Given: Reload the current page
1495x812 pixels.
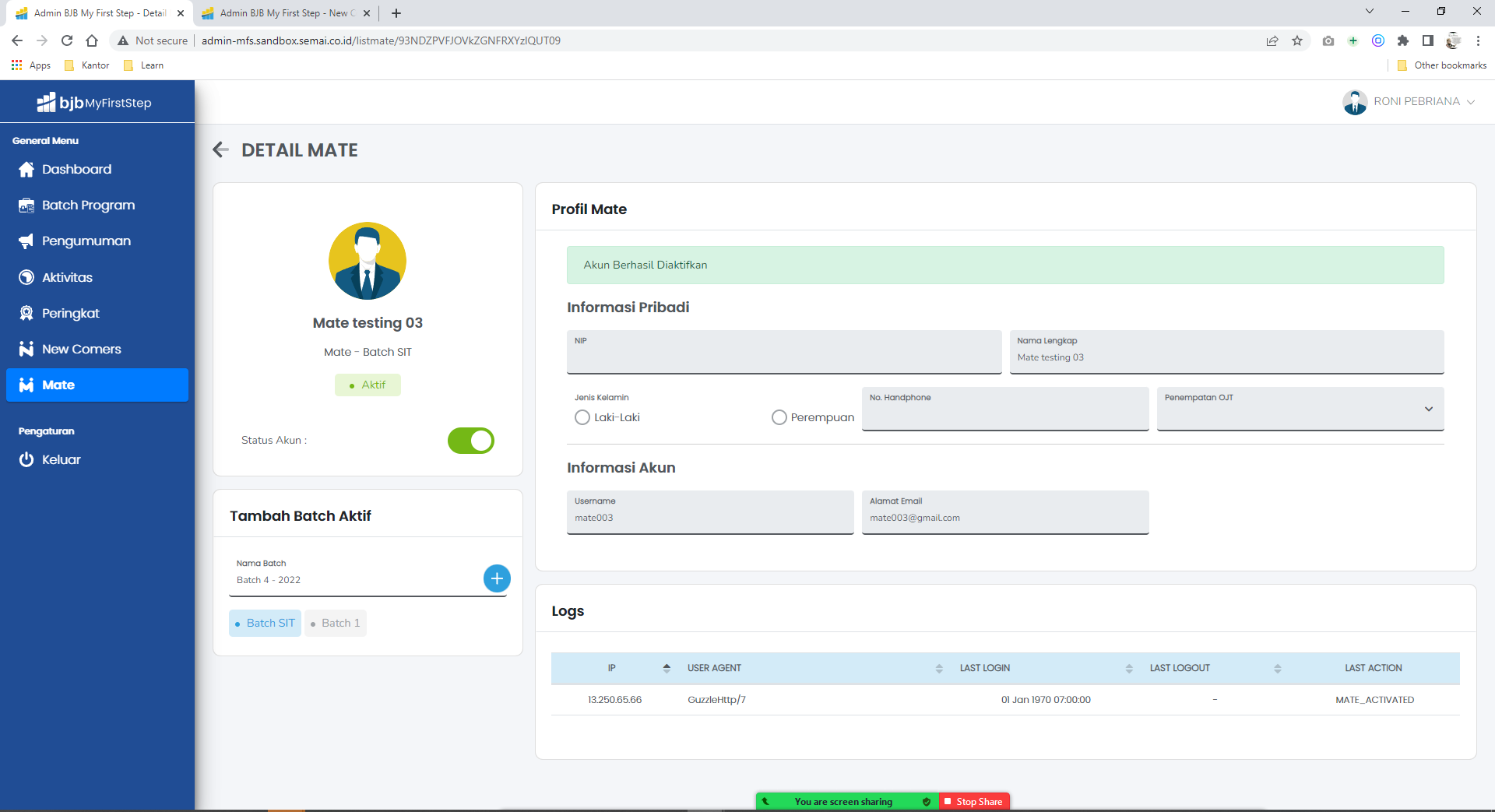Looking at the screenshot, I should click(x=67, y=40).
